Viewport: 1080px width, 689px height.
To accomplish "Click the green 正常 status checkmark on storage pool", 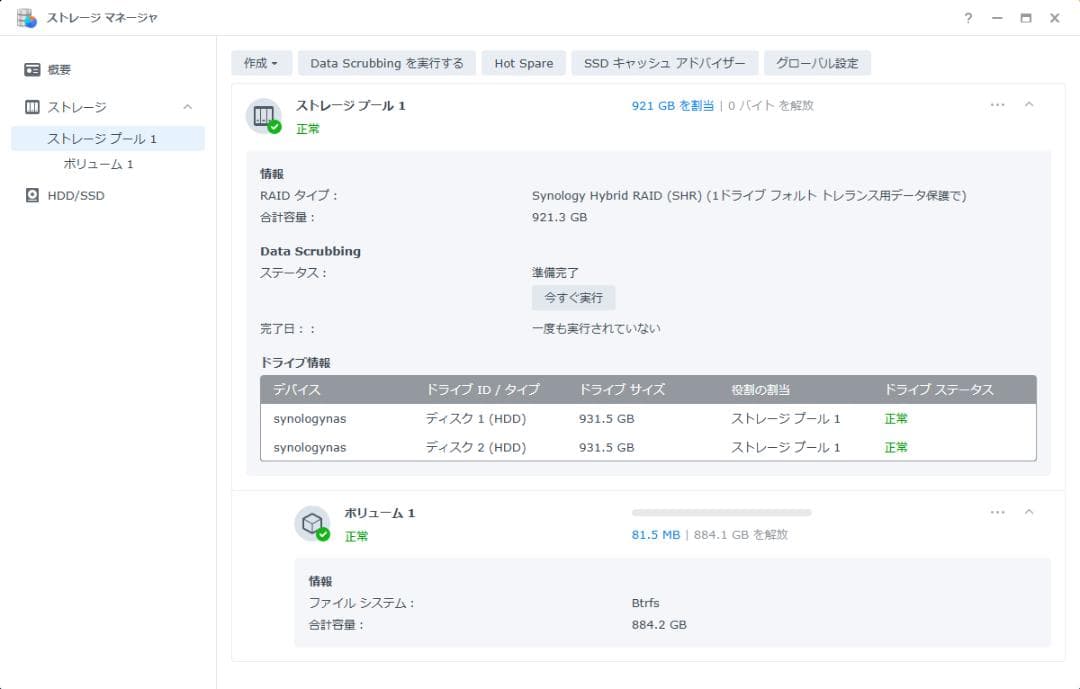I will coord(276,126).
